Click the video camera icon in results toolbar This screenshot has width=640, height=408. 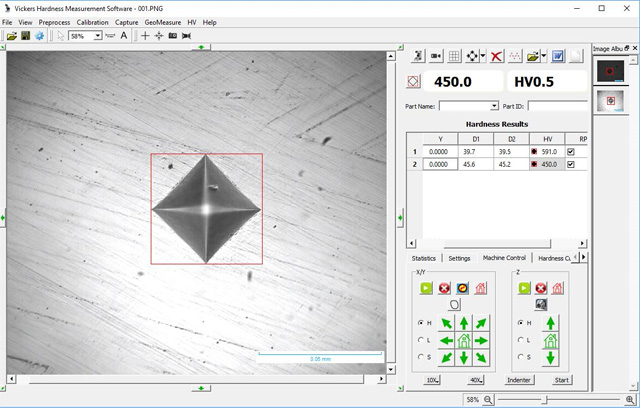pos(435,57)
